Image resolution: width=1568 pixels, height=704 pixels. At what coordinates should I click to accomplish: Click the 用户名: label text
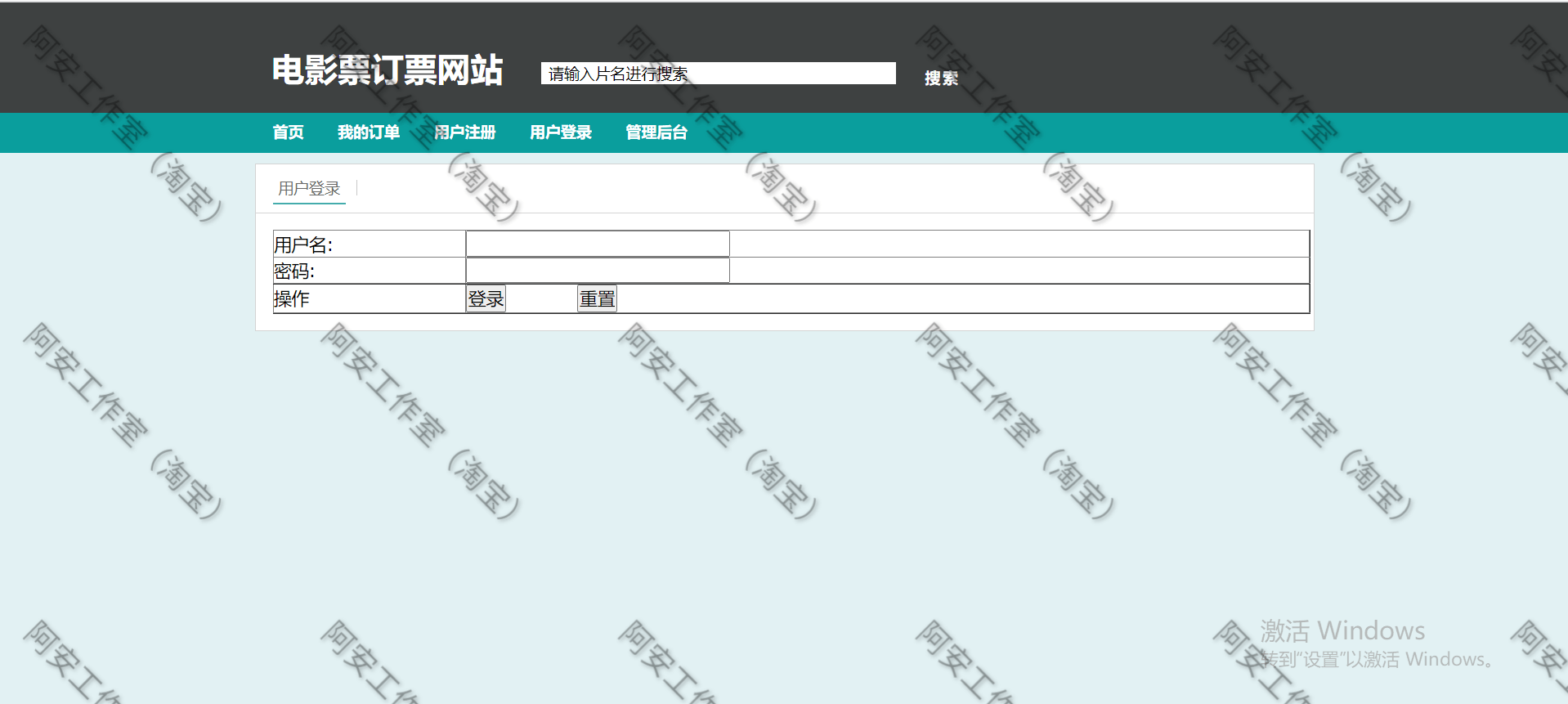tap(303, 244)
